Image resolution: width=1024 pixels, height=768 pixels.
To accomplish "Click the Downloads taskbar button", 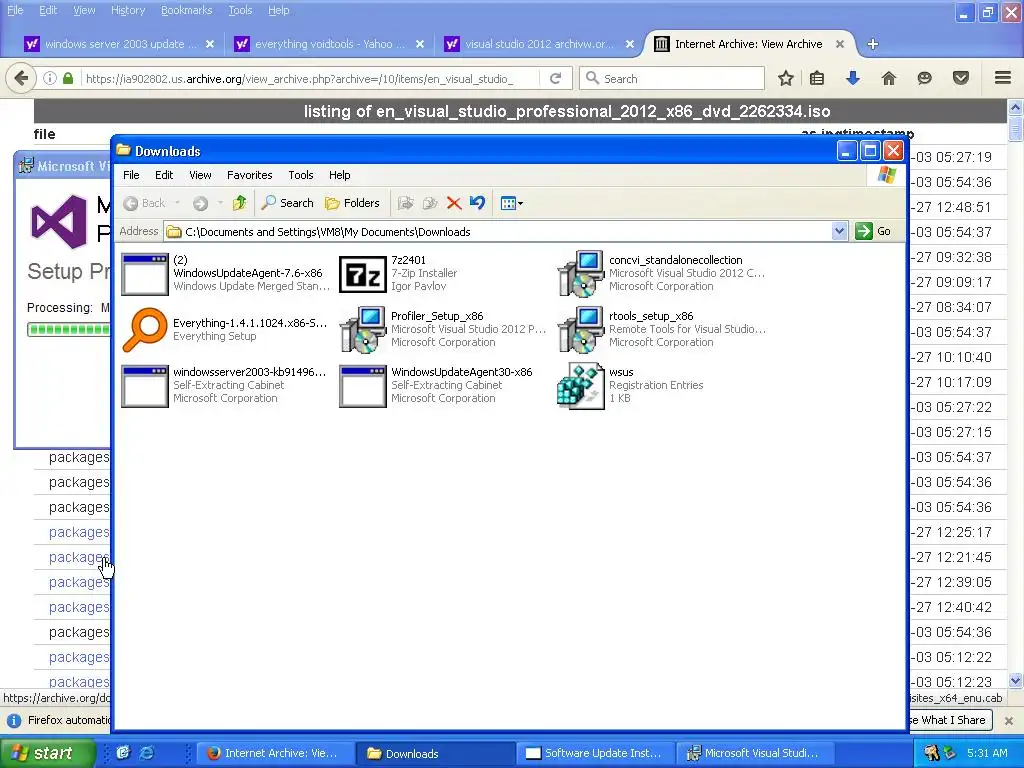I will [435, 753].
